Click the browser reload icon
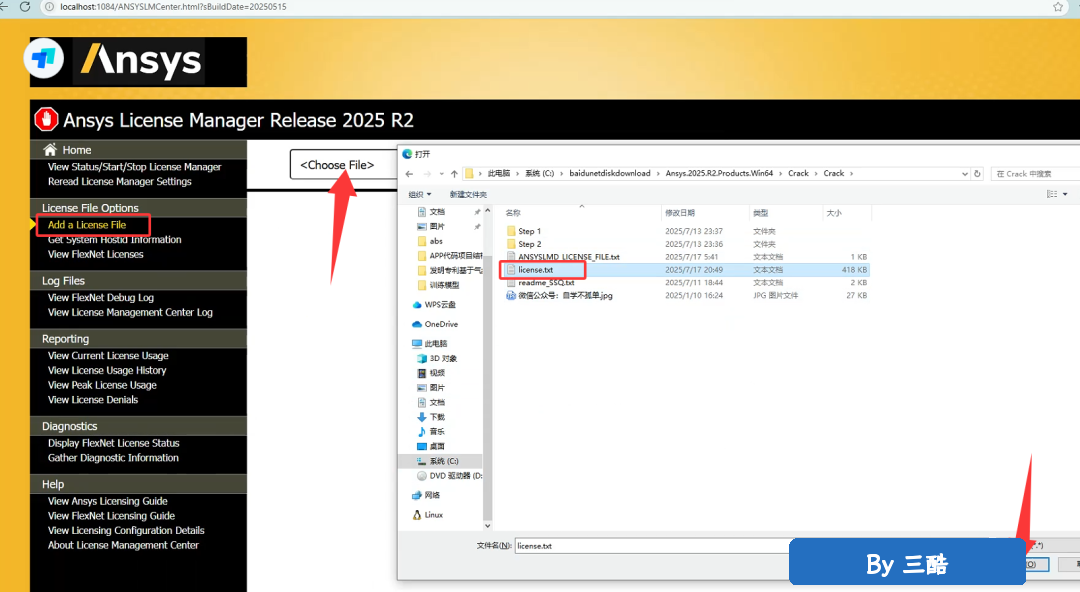The height and width of the screenshot is (592, 1080). pyautogui.click(x=25, y=7)
